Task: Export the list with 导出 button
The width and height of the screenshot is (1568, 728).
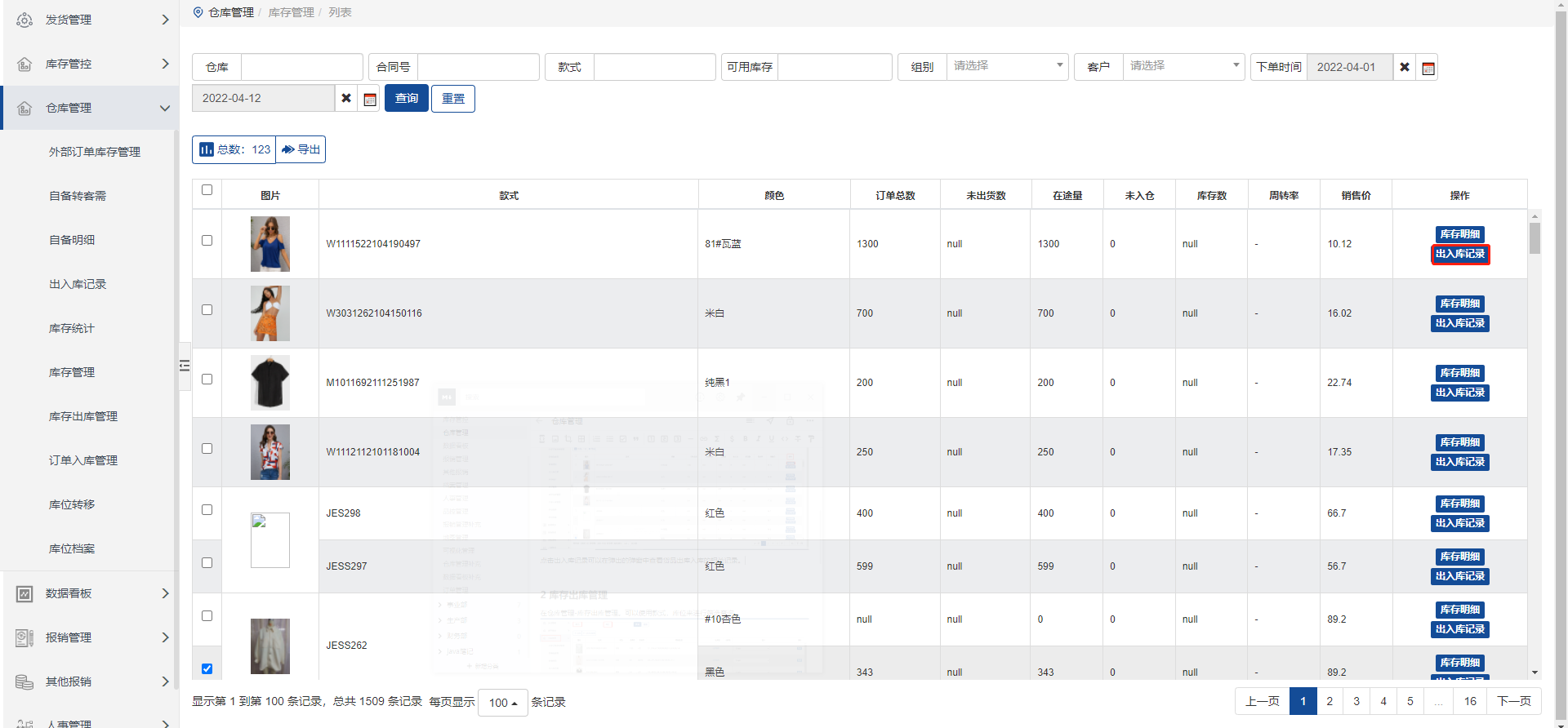Action: tap(301, 149)
